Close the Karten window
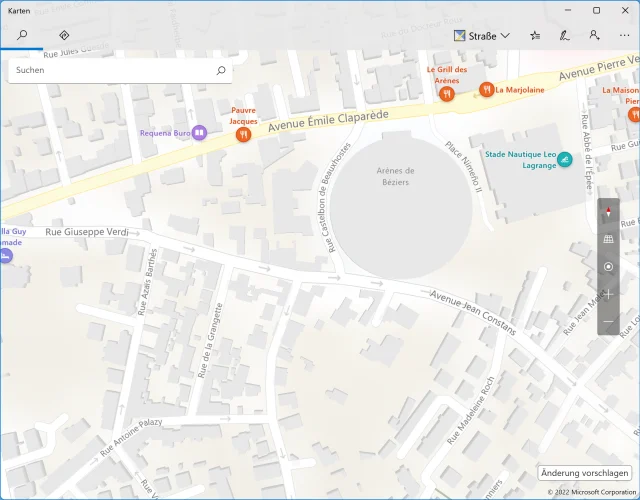The image size is (640, 500). pyautogui.click(x=625, y=10)
